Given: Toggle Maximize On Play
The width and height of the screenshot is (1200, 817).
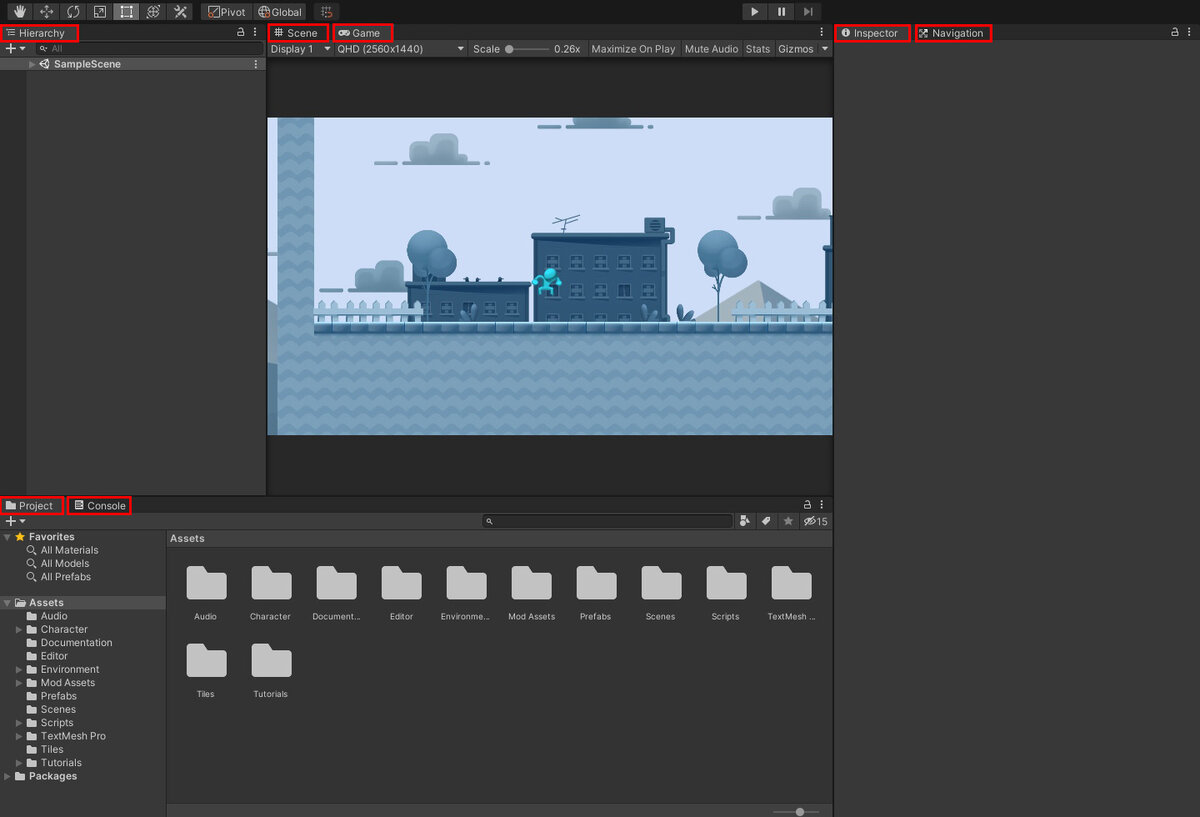Looking at the screenshot, I should pos(633,49).
